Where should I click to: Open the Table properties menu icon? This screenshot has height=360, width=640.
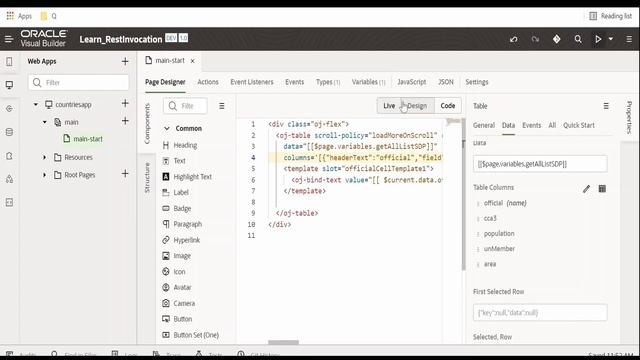(606, 106)
